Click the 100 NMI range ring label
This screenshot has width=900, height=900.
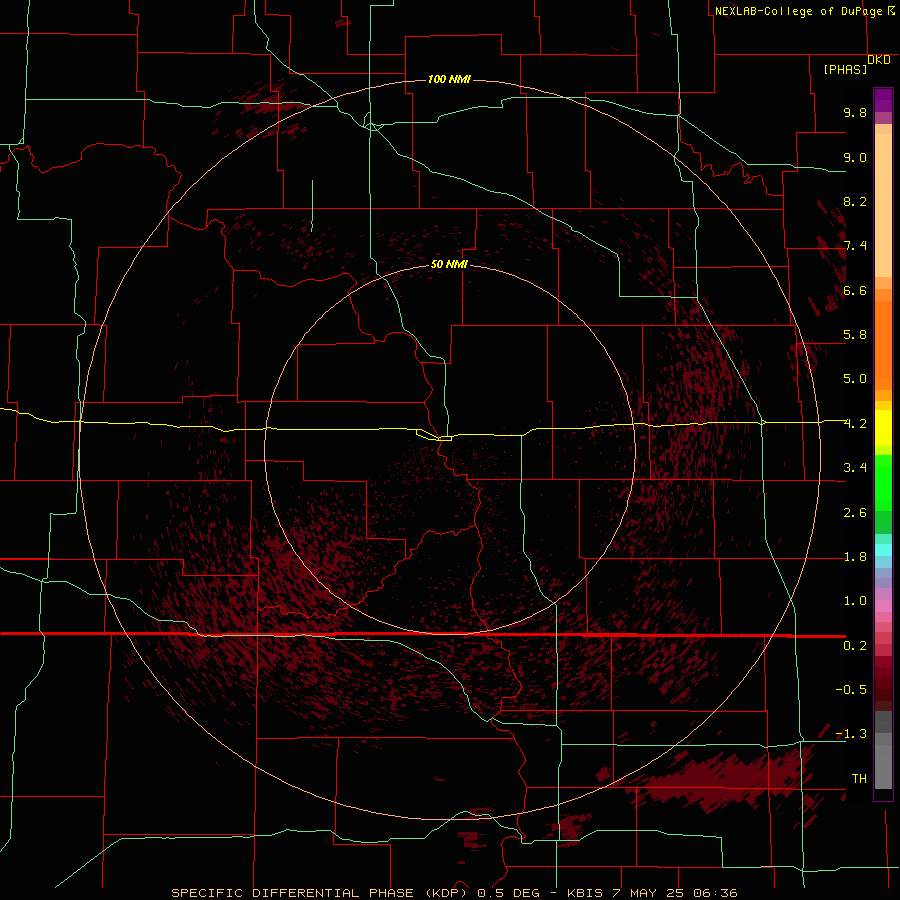[449, 79]
